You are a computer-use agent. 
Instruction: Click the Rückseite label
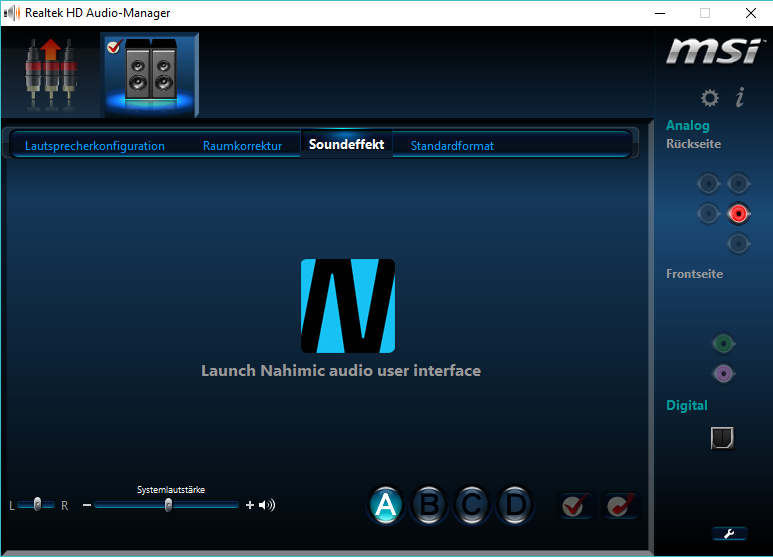(x=693, y=144)
